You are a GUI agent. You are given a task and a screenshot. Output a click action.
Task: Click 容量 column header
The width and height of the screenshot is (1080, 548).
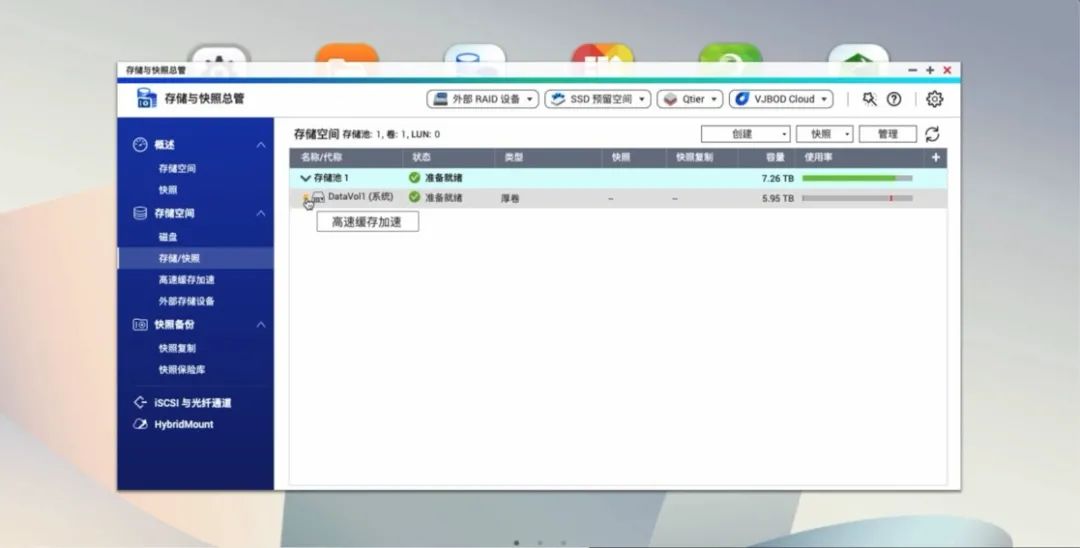[x=775, y=158]
